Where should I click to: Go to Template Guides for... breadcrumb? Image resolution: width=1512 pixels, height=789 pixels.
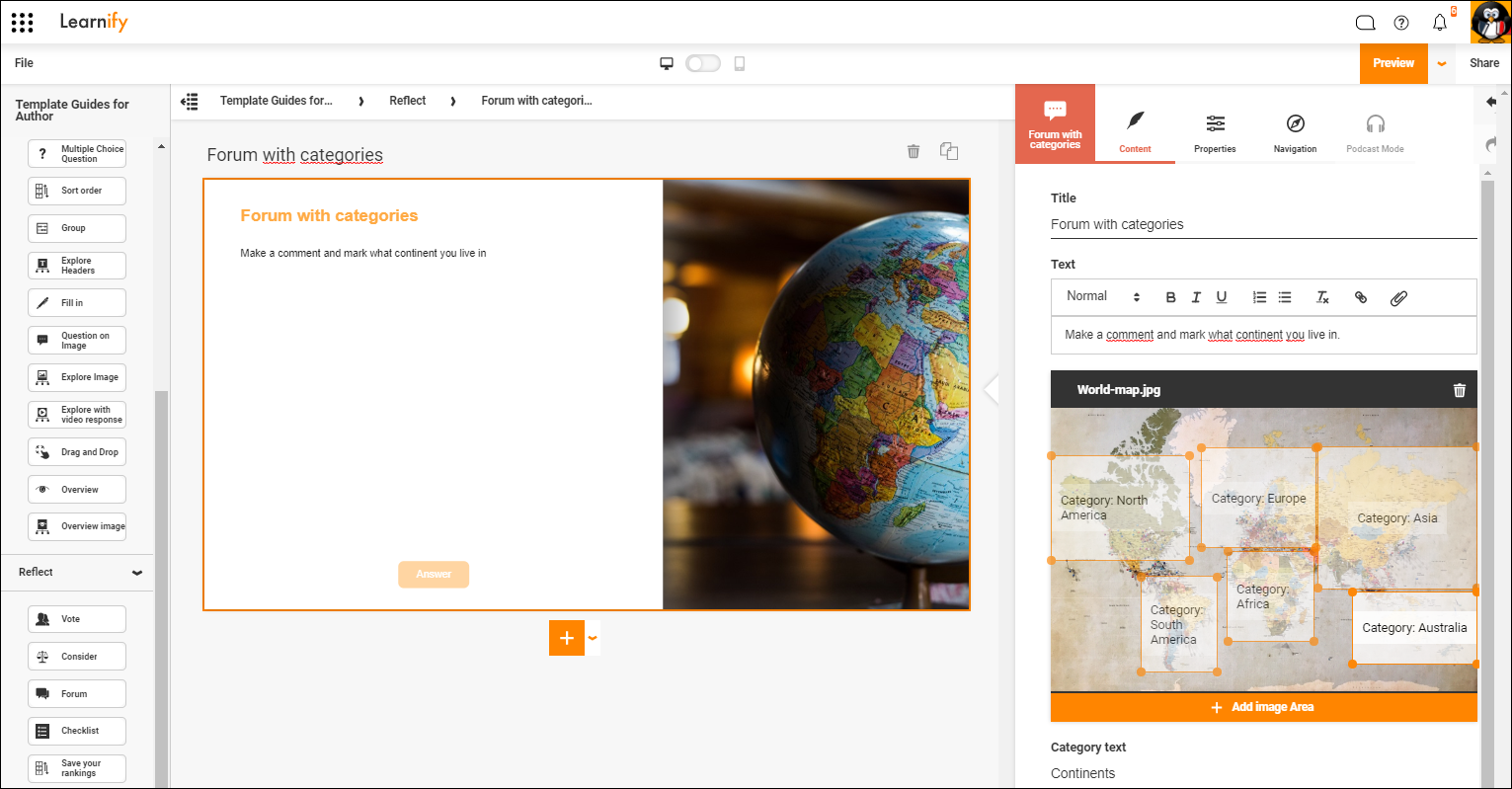tap(276, 101)
